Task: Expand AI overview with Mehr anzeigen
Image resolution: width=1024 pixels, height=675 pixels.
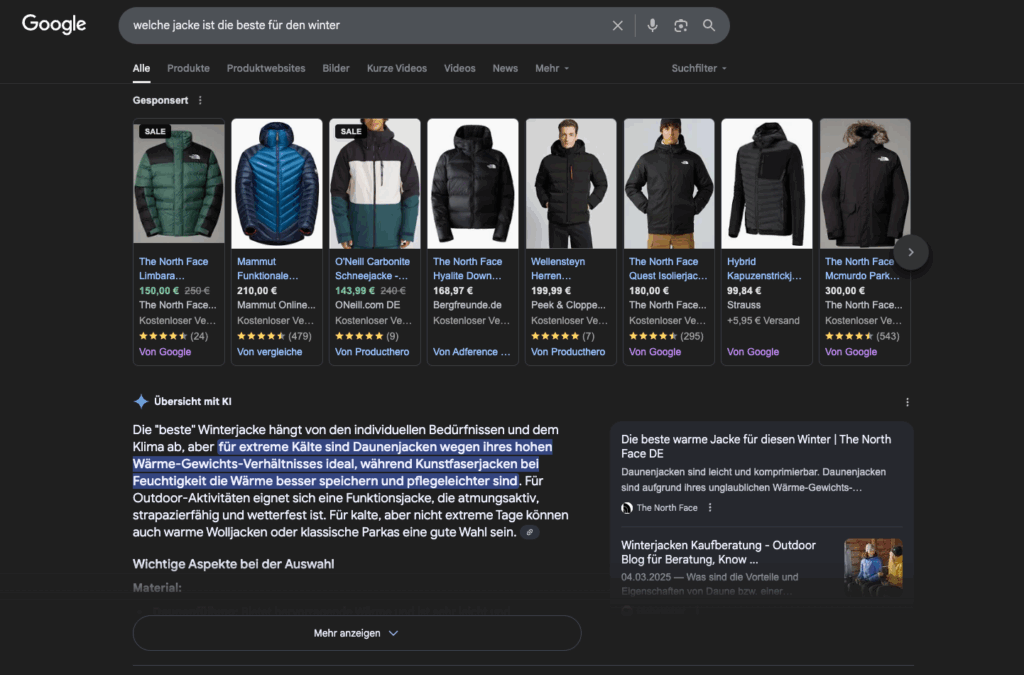Action: click(357, 633)
